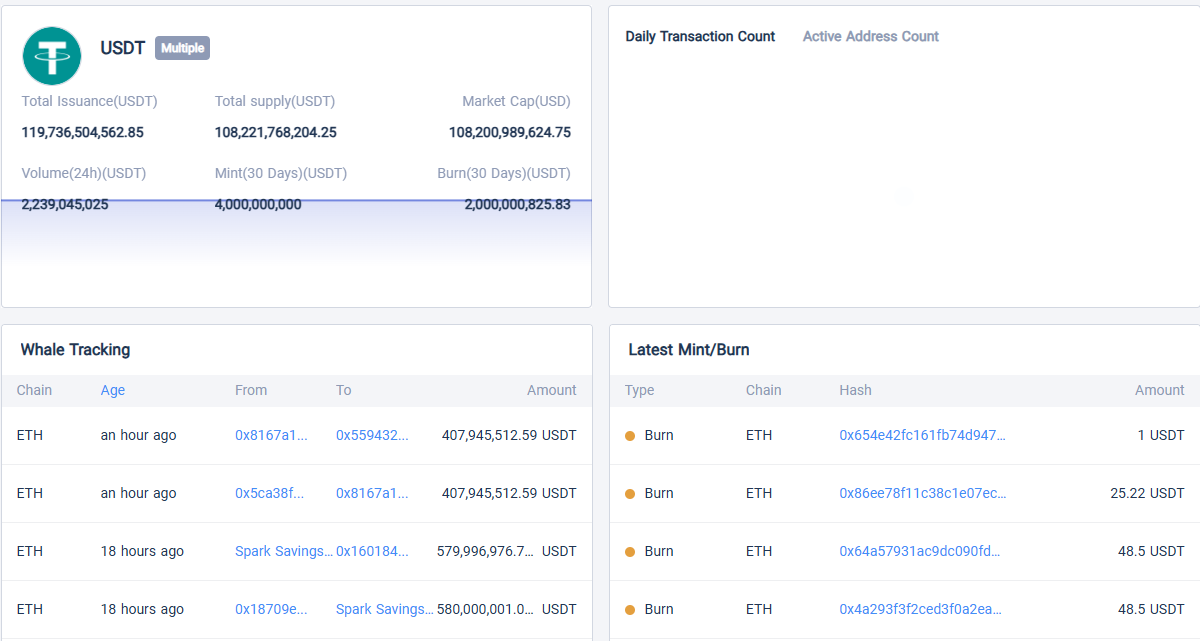Click the From column header

coord(251,390)
